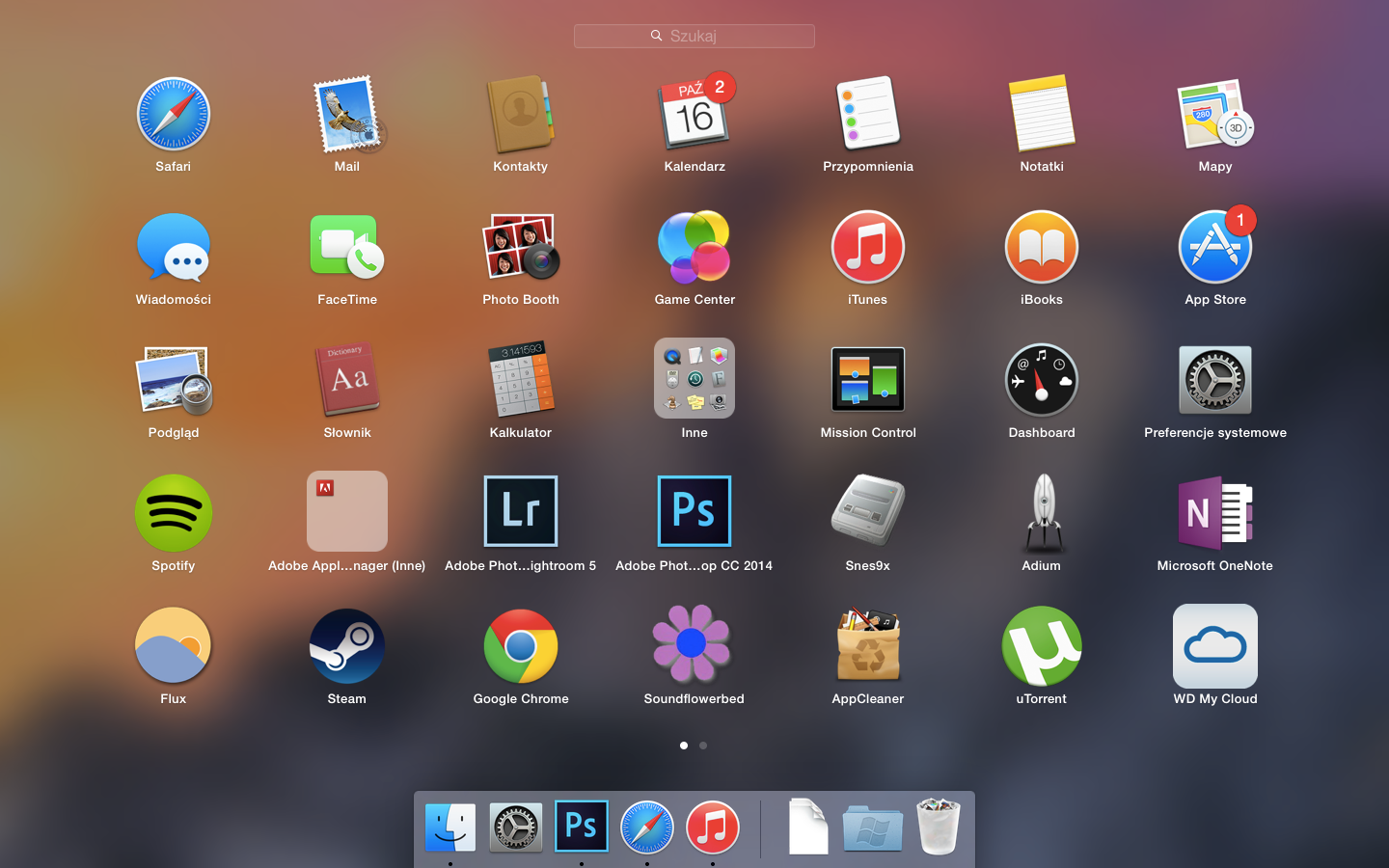Open the Adobe Application Manager (Inne) folder
The width and height of the screenshot is (1389, 868).
347,511
